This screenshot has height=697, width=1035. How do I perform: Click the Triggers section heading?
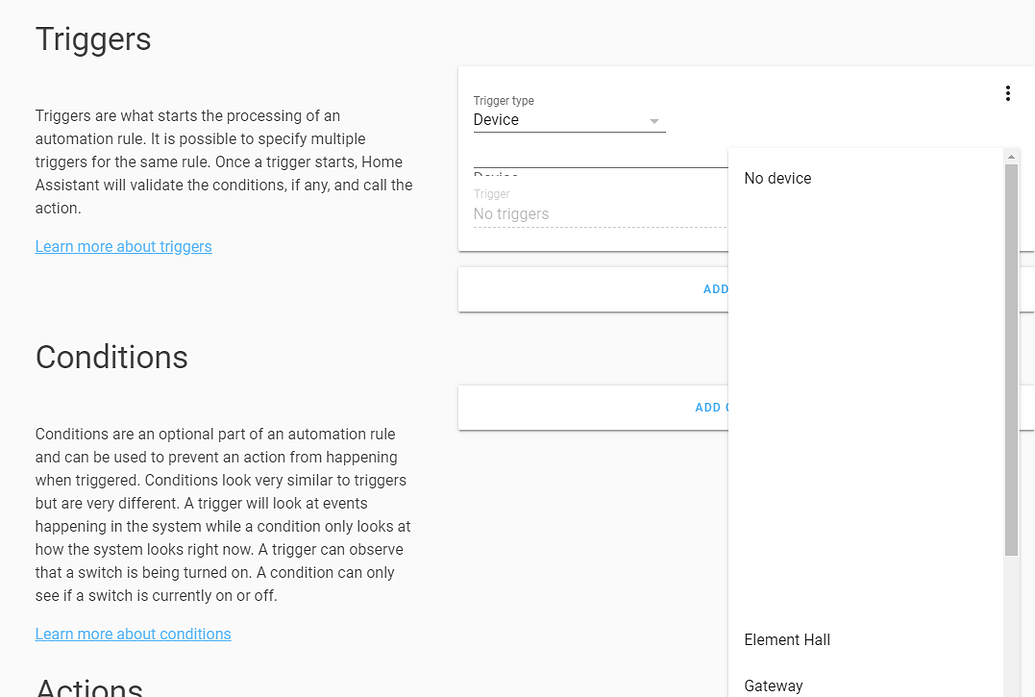pyautogui.click(x=93, y=39)
